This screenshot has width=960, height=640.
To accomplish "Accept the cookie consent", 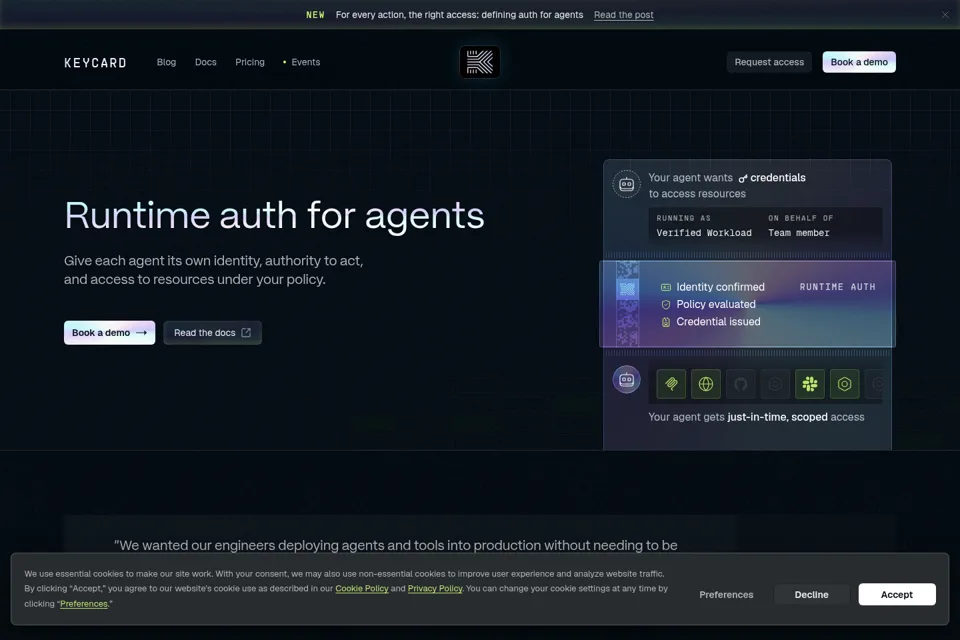I will click(x=896, y=594).
